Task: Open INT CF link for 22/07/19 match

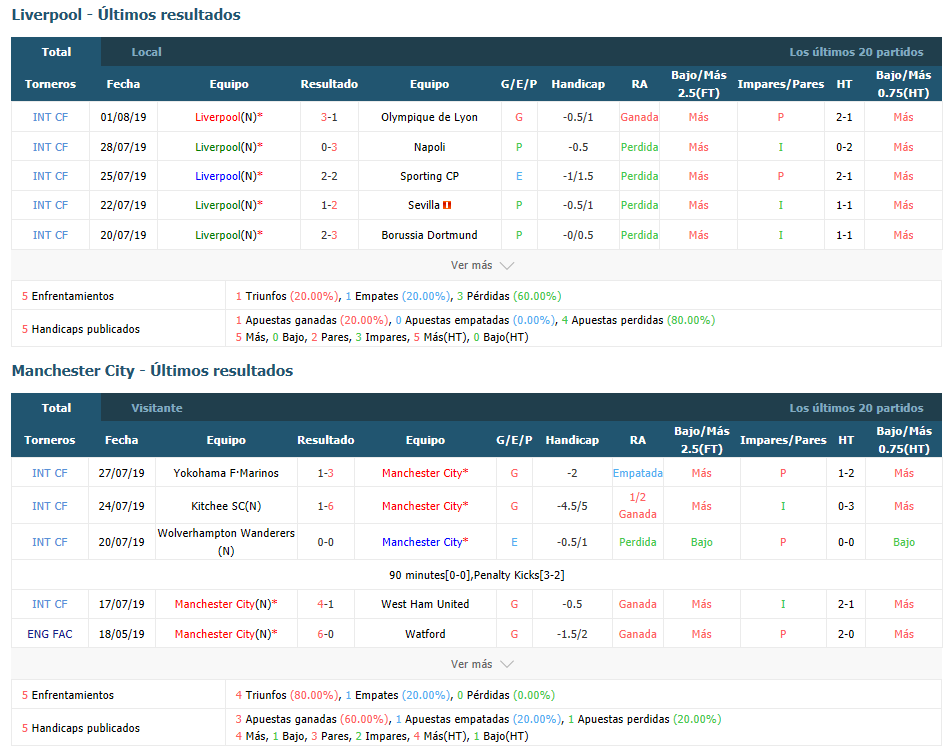Action: [50, 205]
